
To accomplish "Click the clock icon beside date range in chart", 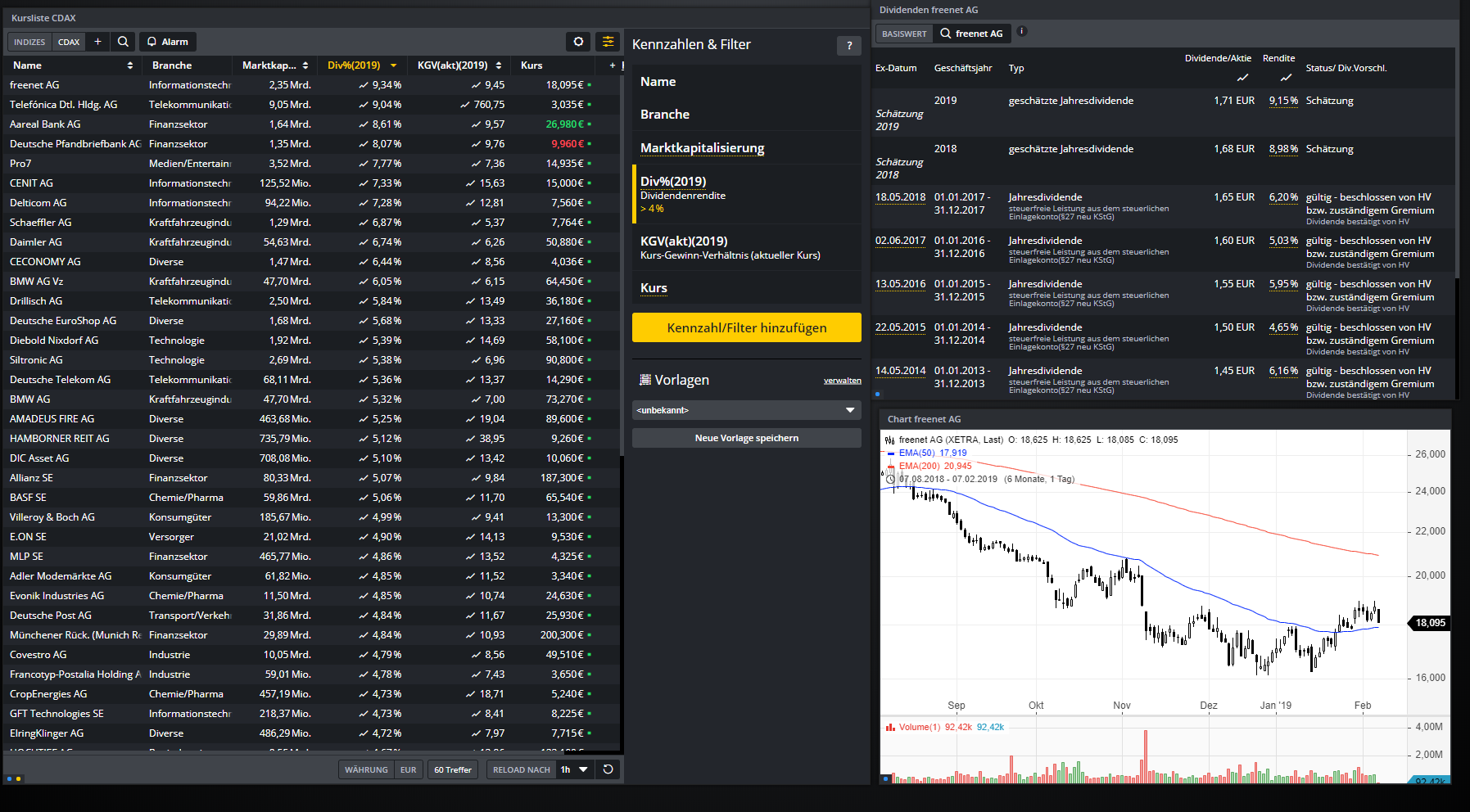I will (891, 480).
